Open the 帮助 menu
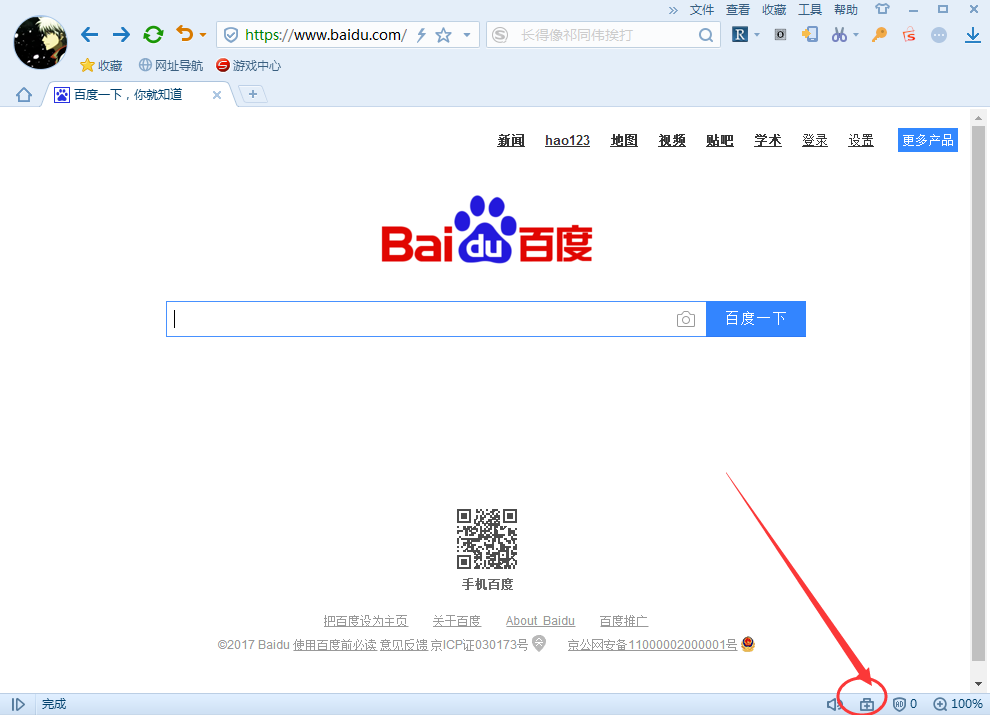Image resolution: width=990 pixels, height=715 pixels. coord(845,9)
